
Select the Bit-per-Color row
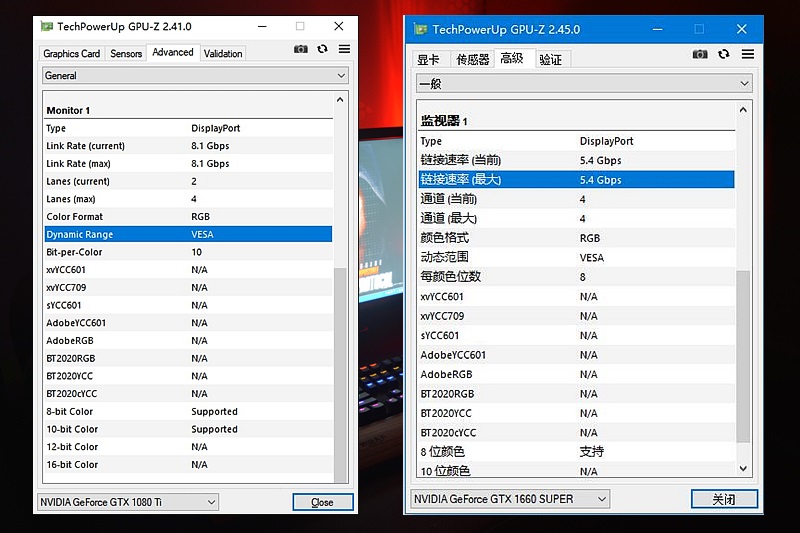pos(188,252)
